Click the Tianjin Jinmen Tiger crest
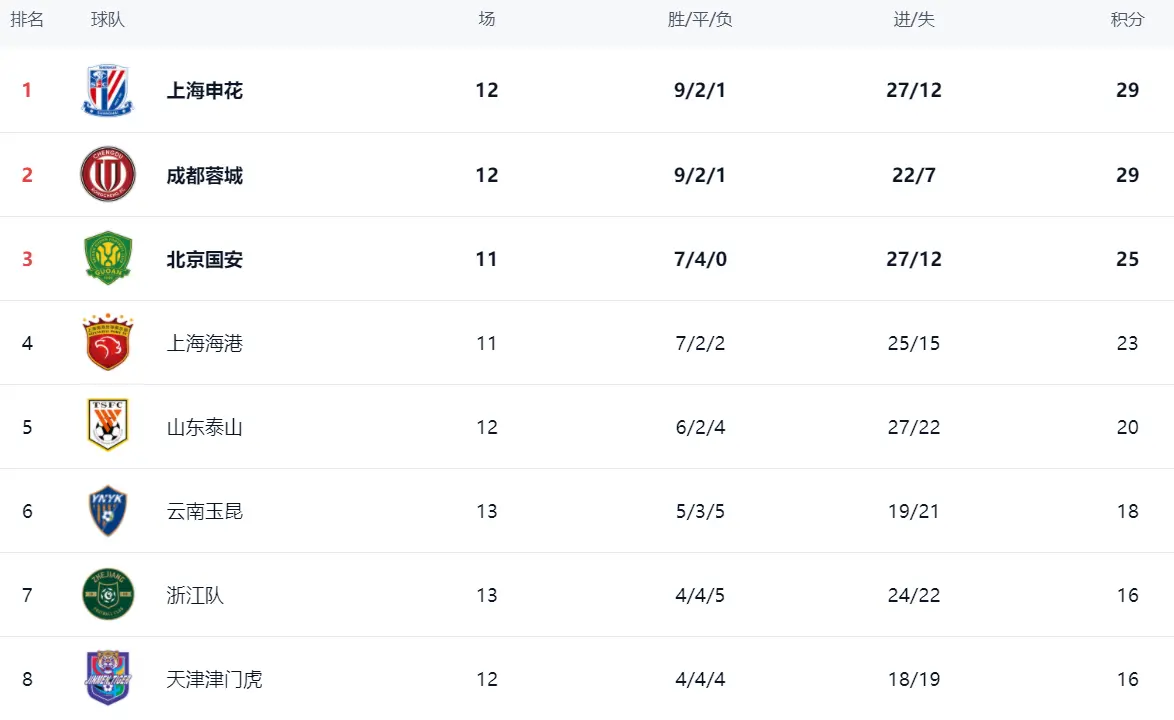1174x720 pixels. pyautogui.click(x=108, y=678)
